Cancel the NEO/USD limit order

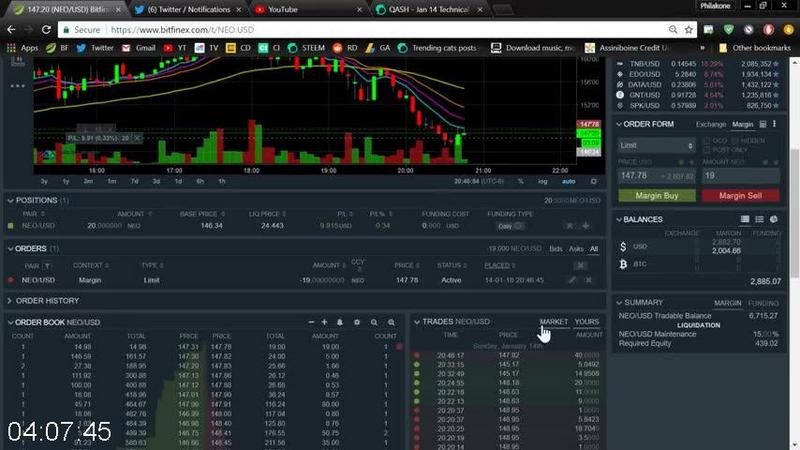point(588,280)
